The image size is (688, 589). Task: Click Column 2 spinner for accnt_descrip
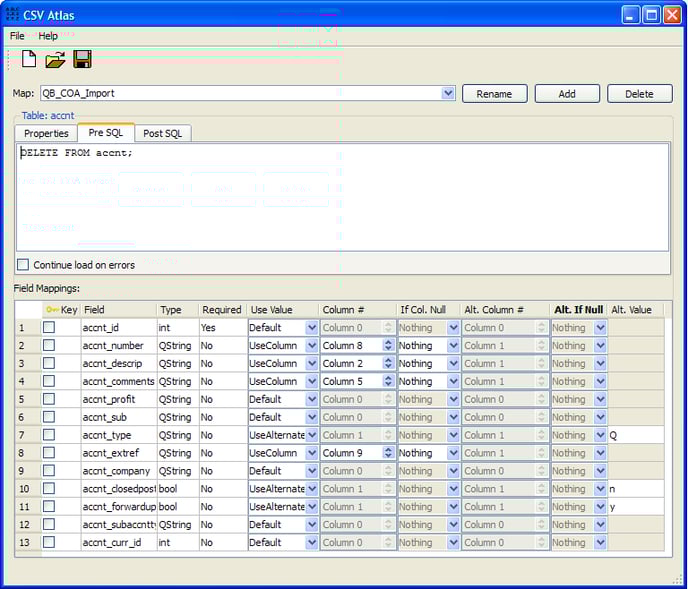pos(388,363)
